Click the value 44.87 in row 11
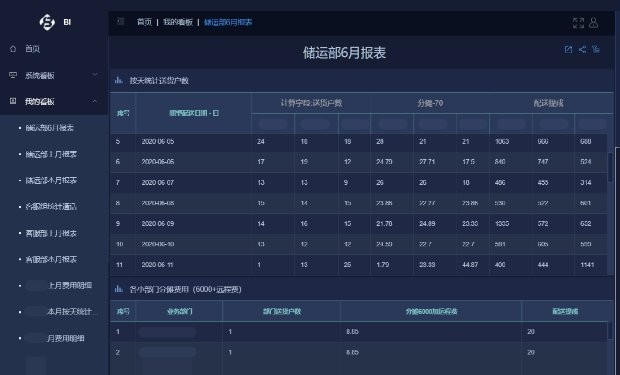Screen dimensions: 620x375 pyautogui.click(x=470, y=265)
